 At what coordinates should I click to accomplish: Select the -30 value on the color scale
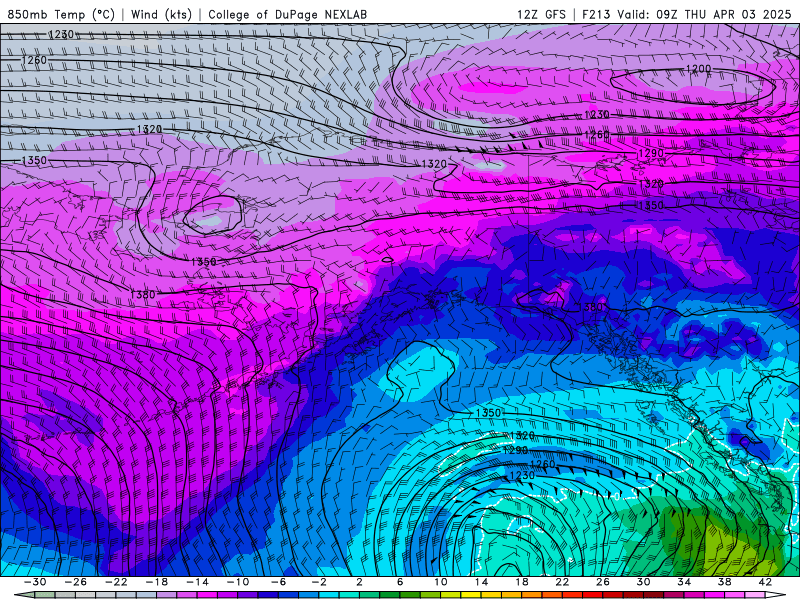(x=35, y=582)
